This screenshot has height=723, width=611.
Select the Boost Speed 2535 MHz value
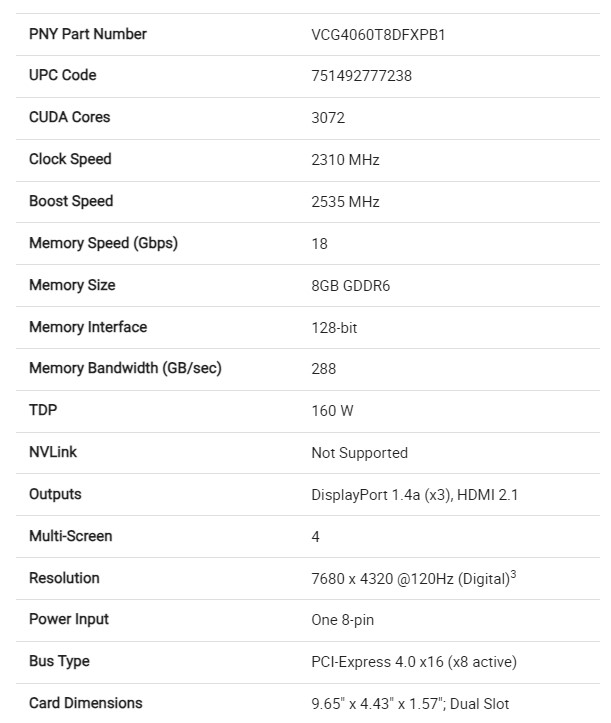[x=345, y=202]
